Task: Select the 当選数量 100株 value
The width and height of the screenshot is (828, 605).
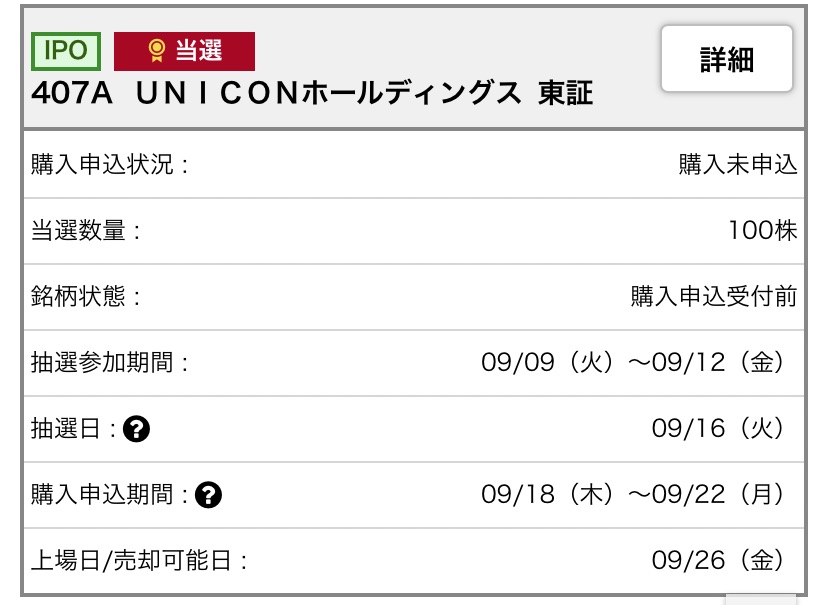Action: tap(763, 230)
